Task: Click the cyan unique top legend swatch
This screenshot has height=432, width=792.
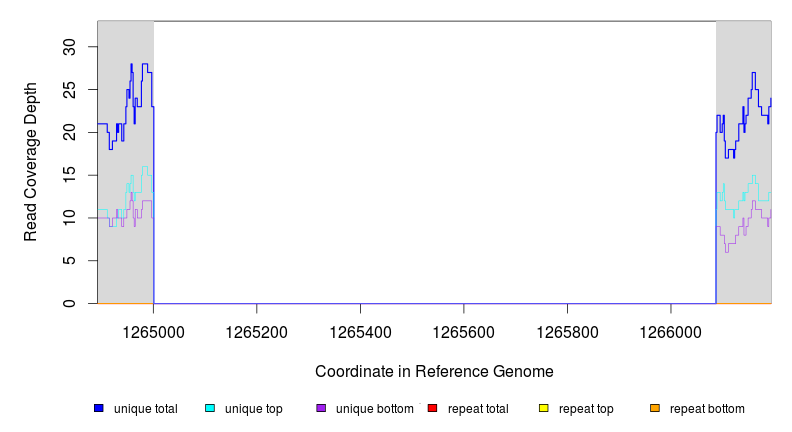Action: pos(210,409)
